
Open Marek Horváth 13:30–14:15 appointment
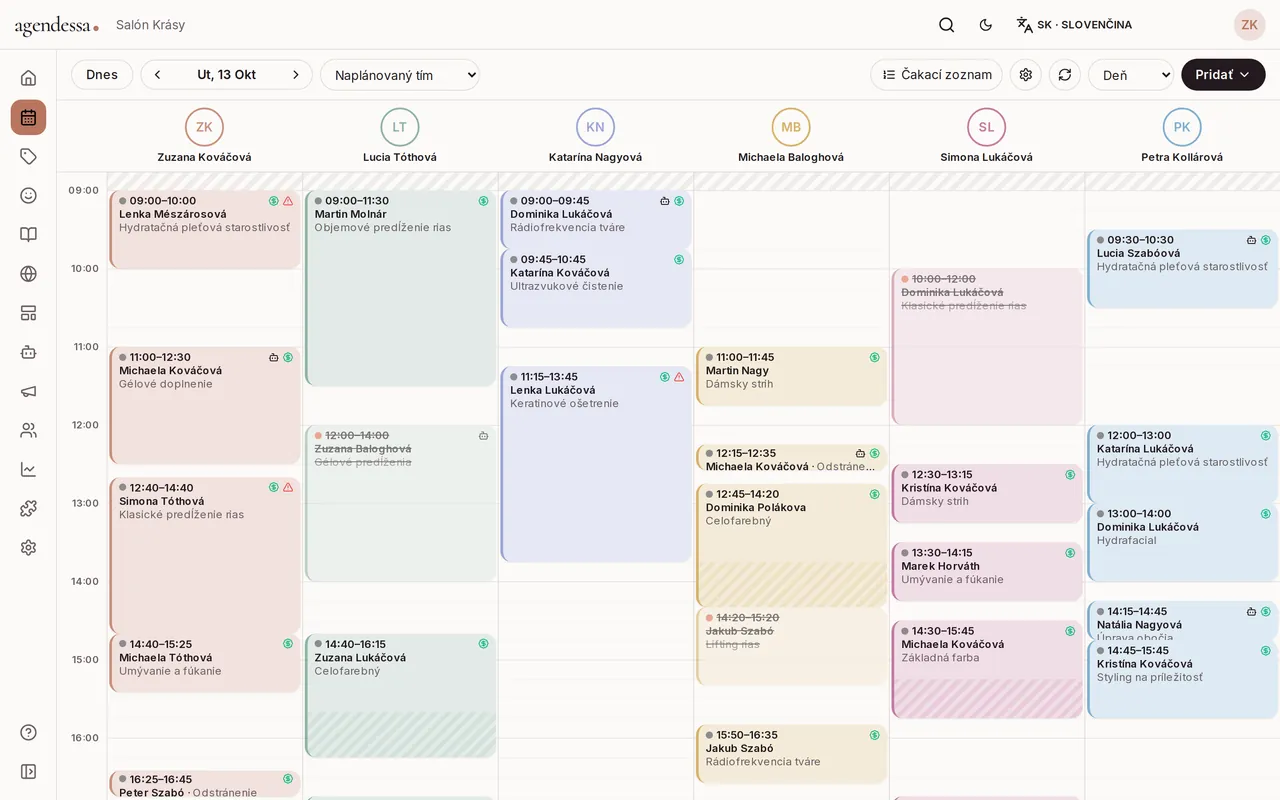pyautogui.click(x=987, y=572)
